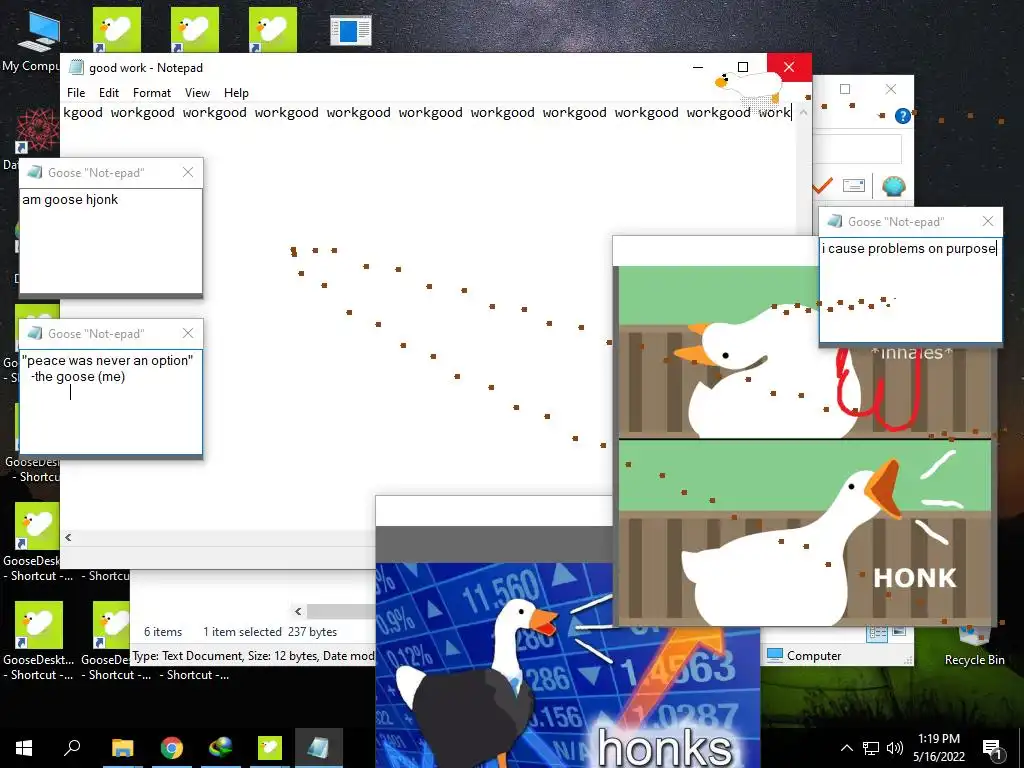Close the 'peace was never an option' Not-epad
This screenshot has height=768, width=1024.
[188, 333]
